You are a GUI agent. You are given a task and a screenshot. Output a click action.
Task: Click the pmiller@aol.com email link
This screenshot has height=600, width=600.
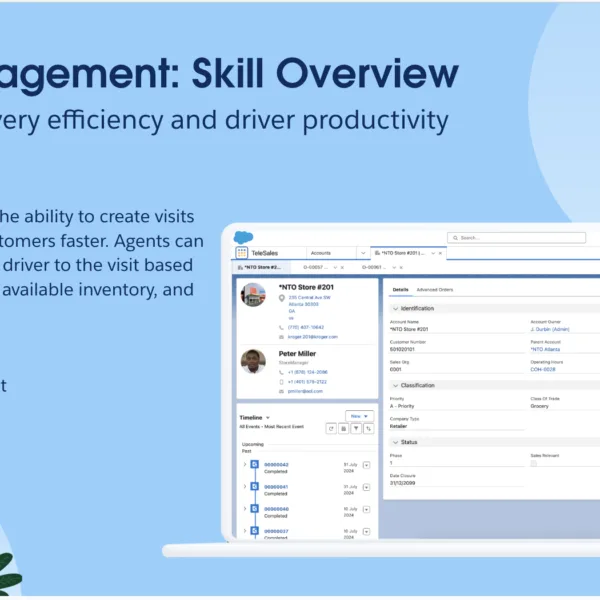(305, 391)
